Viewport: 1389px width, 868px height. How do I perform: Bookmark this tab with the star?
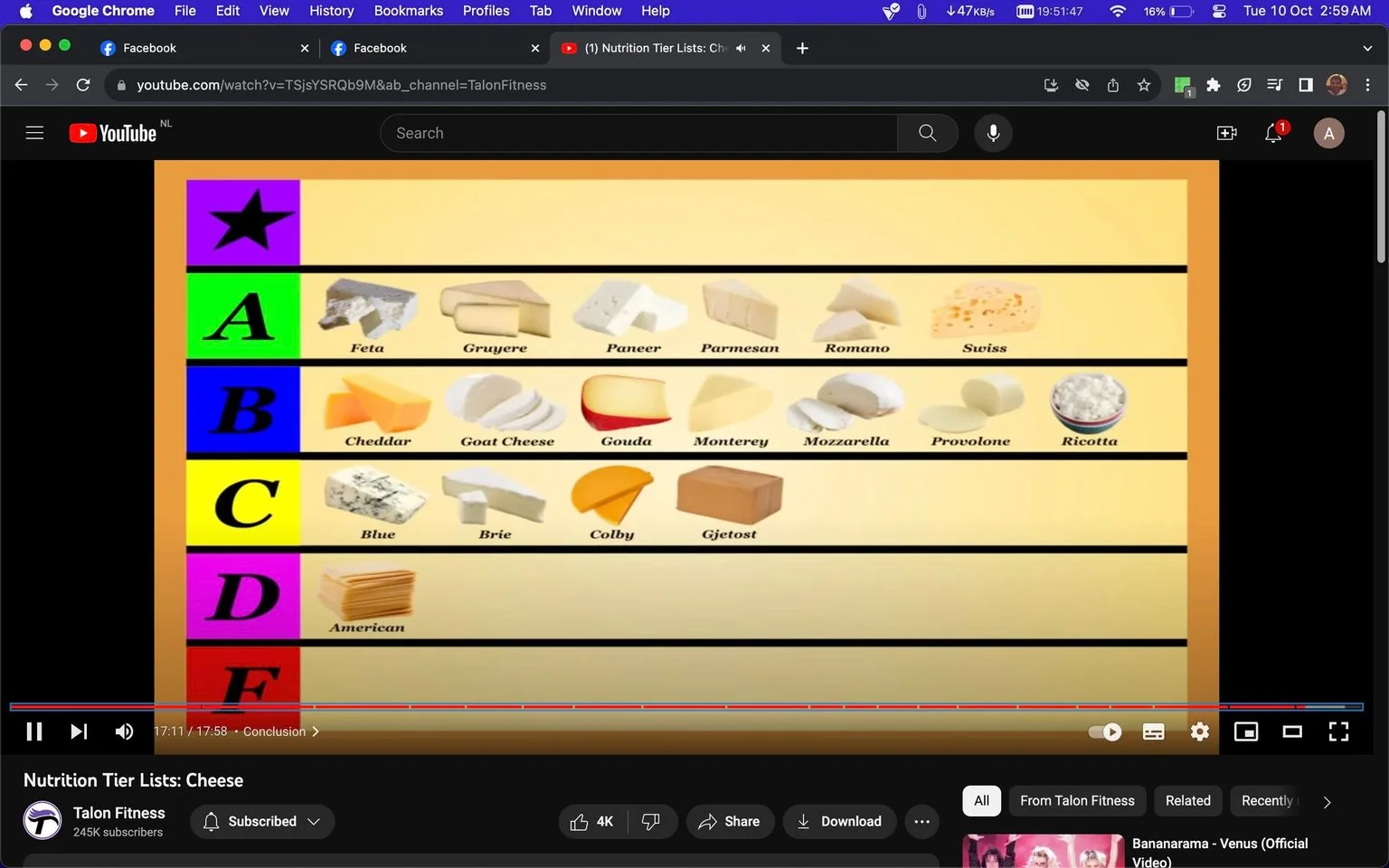tap(1144, 85)
